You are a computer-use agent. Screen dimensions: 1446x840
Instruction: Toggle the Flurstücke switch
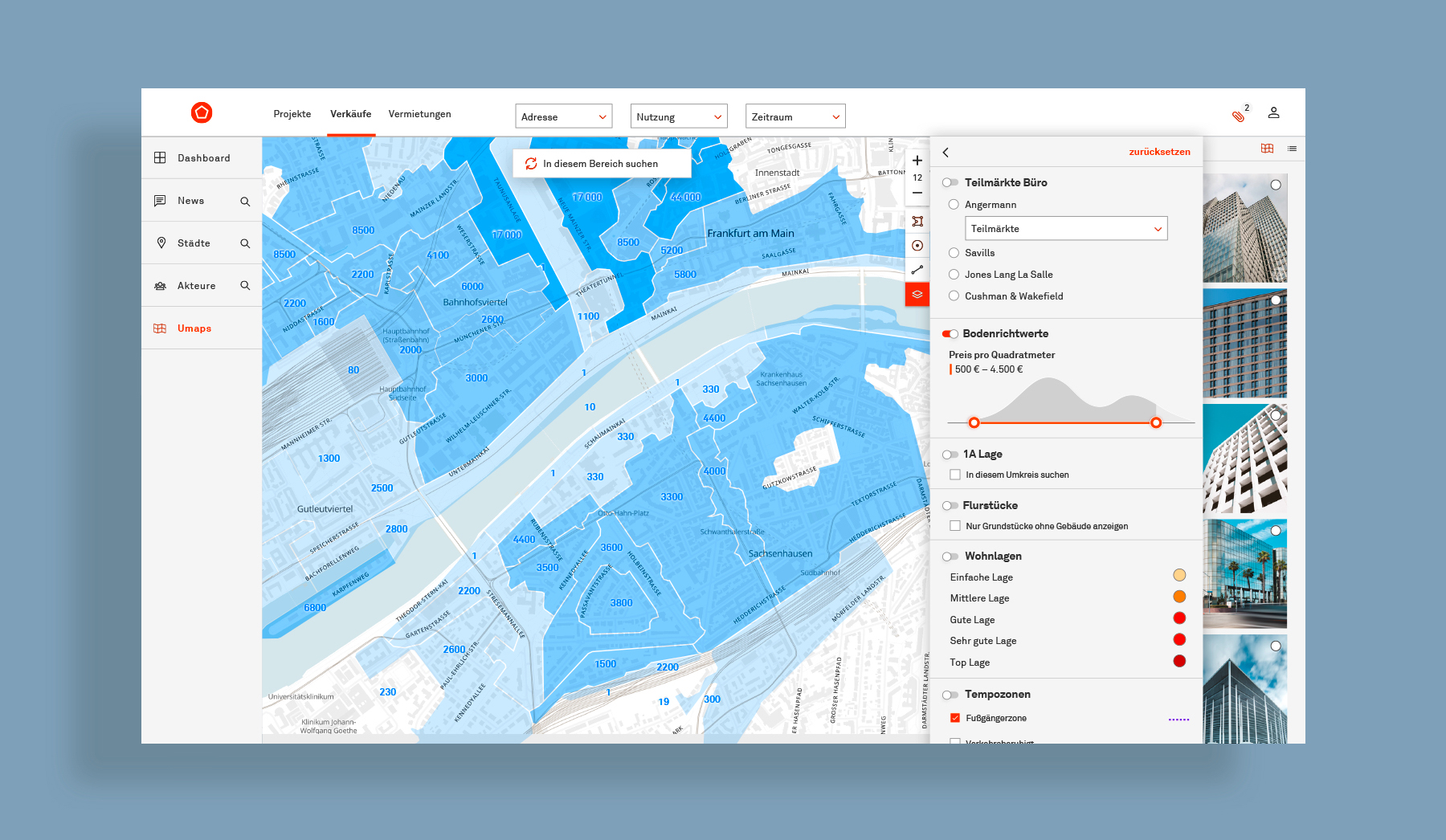(950, 505)
